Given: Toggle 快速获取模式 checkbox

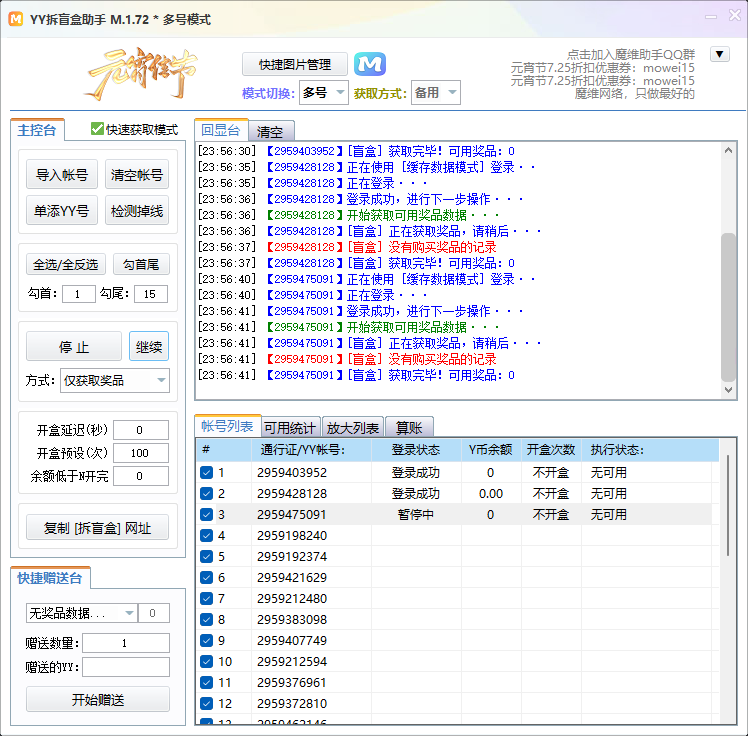Looking at the screenshot, I should (97, 129).
